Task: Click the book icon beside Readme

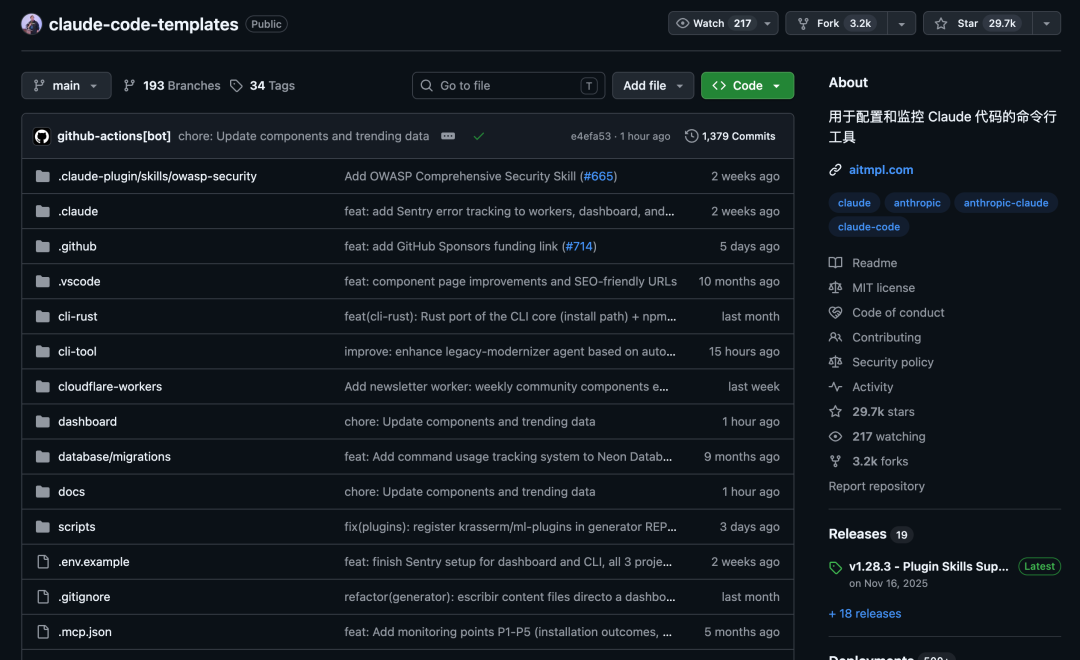Action: pos(835,263)
